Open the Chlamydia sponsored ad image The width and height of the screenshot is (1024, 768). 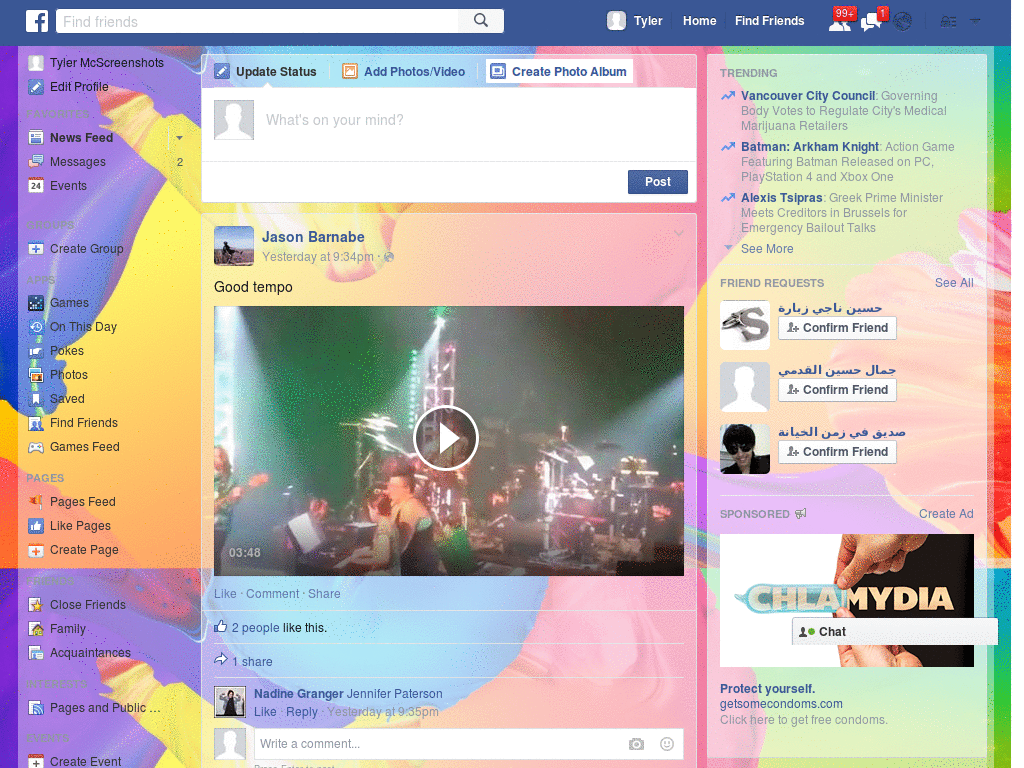tap(846, 600)
